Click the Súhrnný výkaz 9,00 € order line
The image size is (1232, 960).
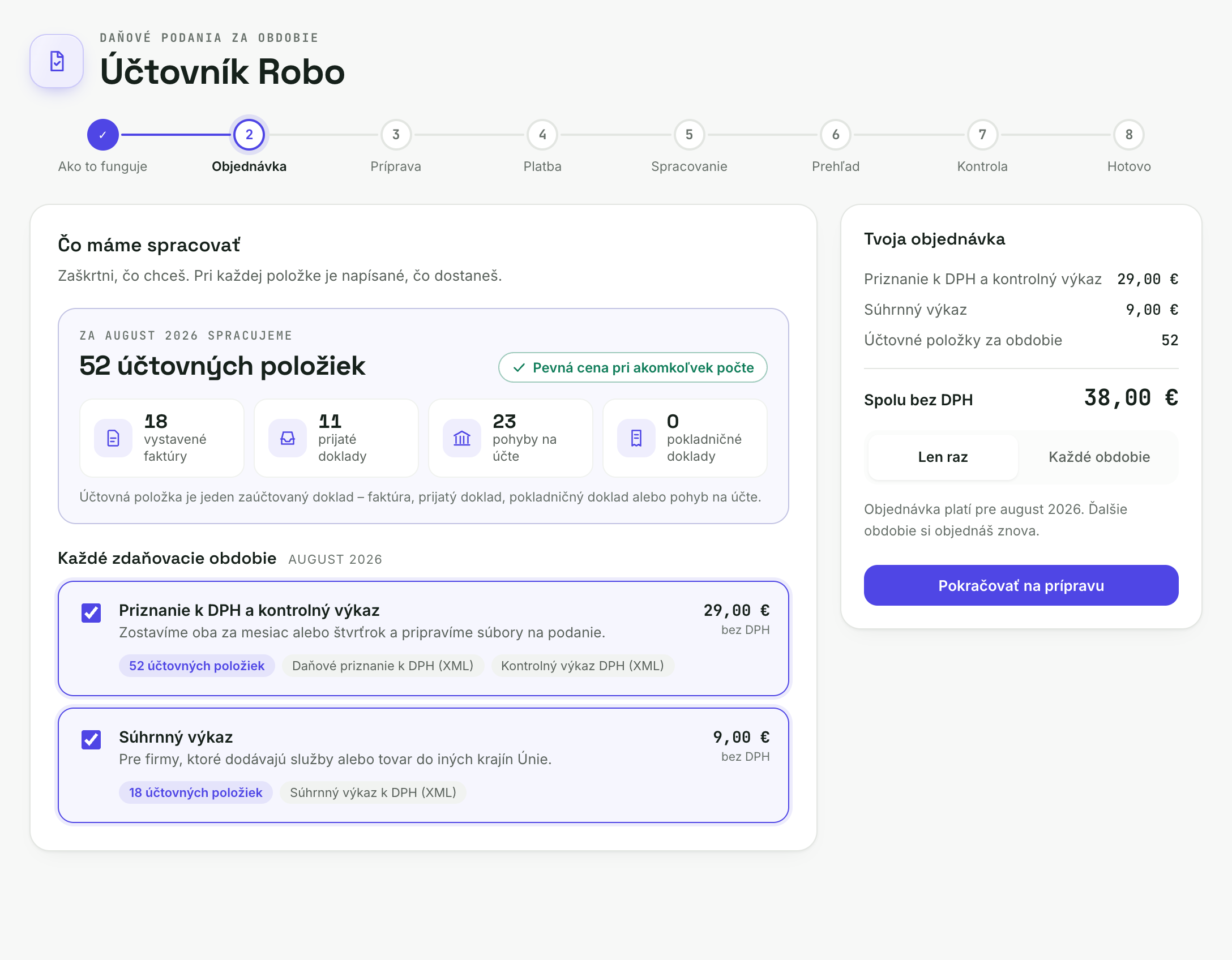click(x=1021, y=310)
